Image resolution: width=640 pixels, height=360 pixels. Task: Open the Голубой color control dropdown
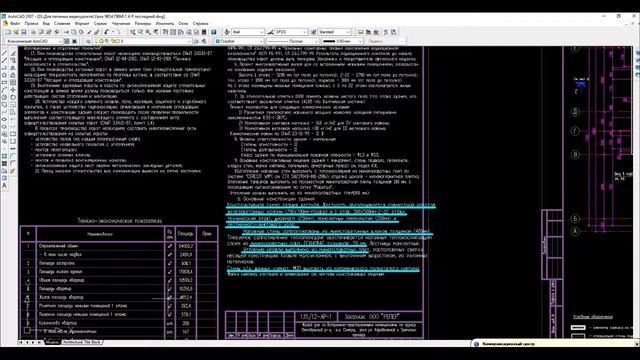[239, 41]
